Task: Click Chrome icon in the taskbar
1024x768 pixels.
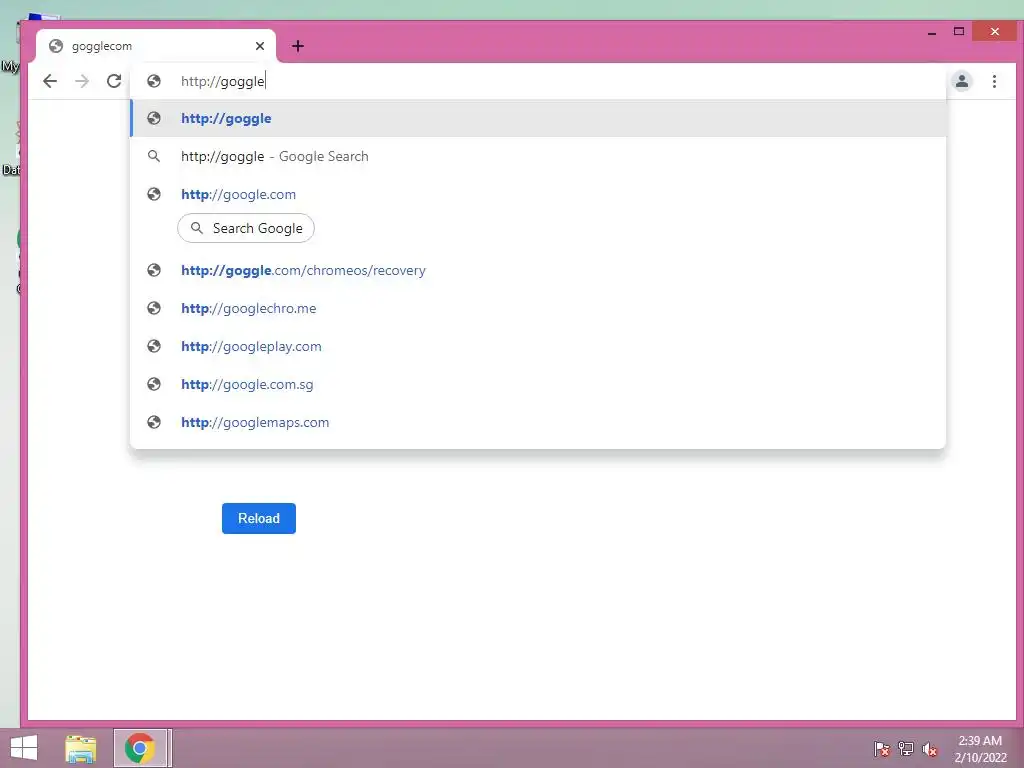Action: coord(140,748)
